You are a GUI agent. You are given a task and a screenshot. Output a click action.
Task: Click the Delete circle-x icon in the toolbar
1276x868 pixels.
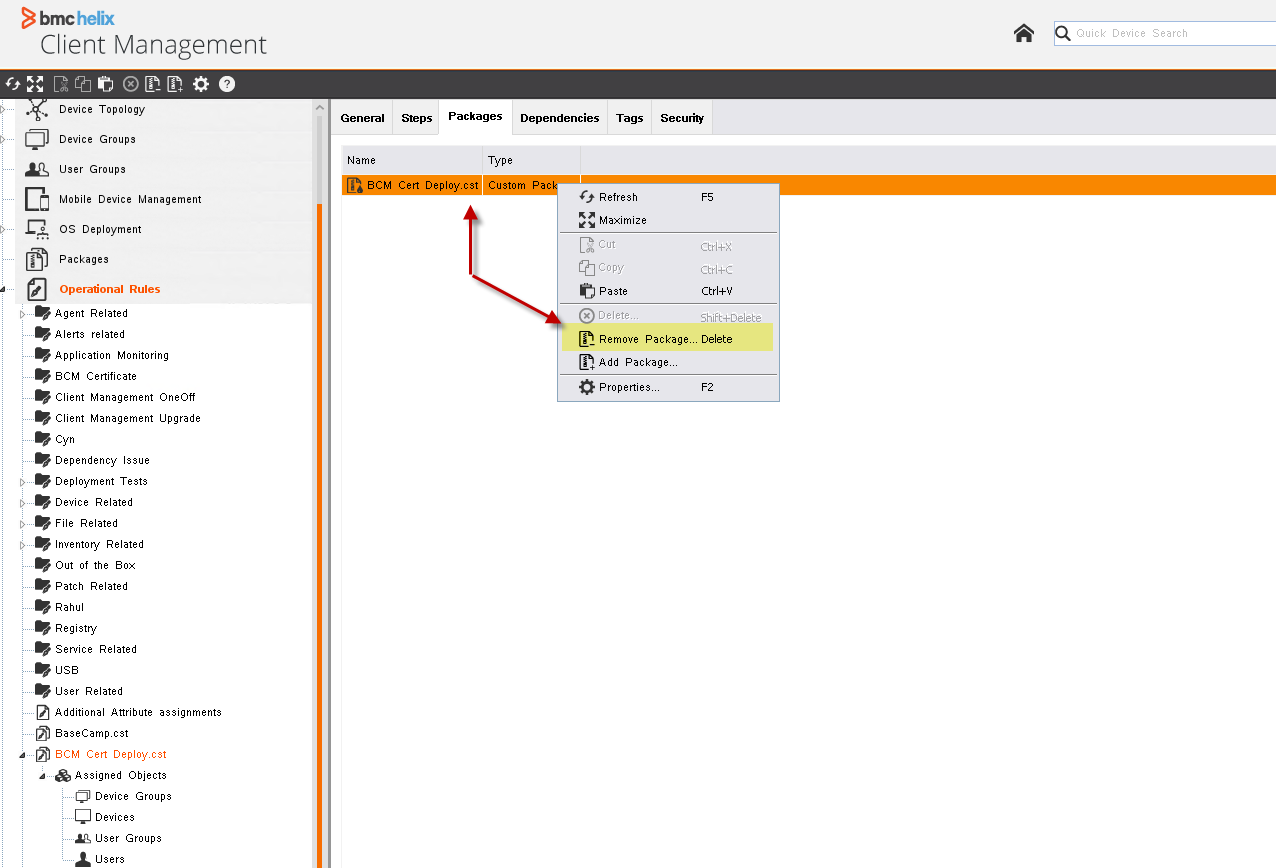(x=130, y=84)
